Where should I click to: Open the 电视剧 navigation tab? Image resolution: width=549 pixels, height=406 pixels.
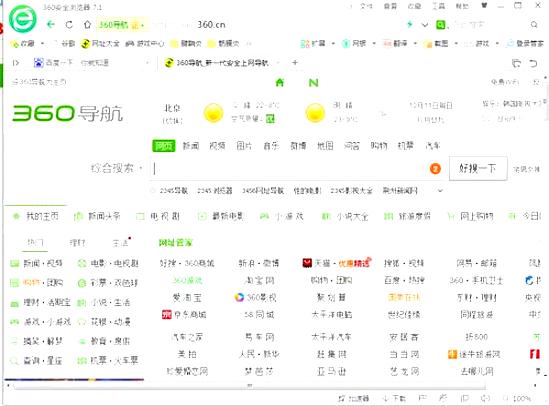coord(158,216)
